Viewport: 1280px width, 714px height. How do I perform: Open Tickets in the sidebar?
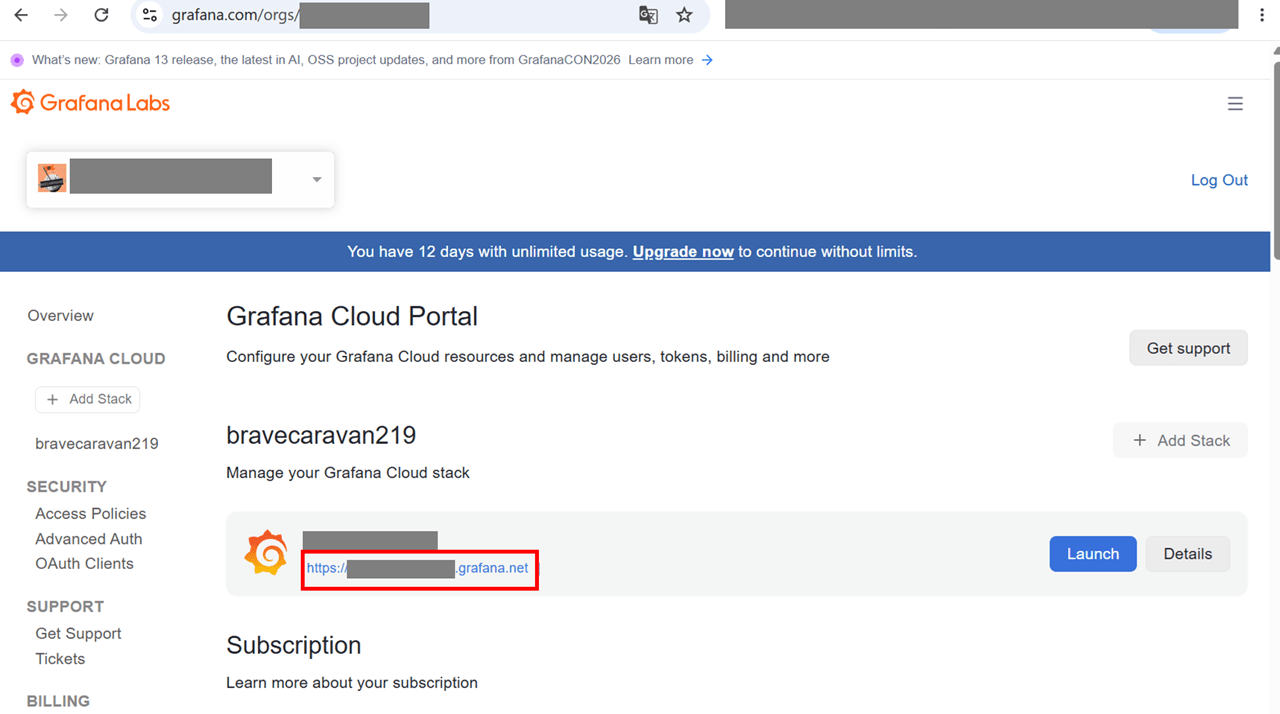60,659
